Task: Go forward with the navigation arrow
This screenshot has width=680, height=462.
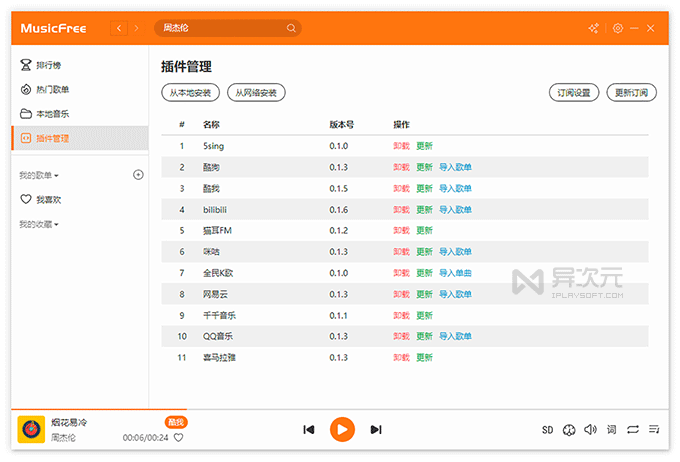Action: [x=136, y=28]
